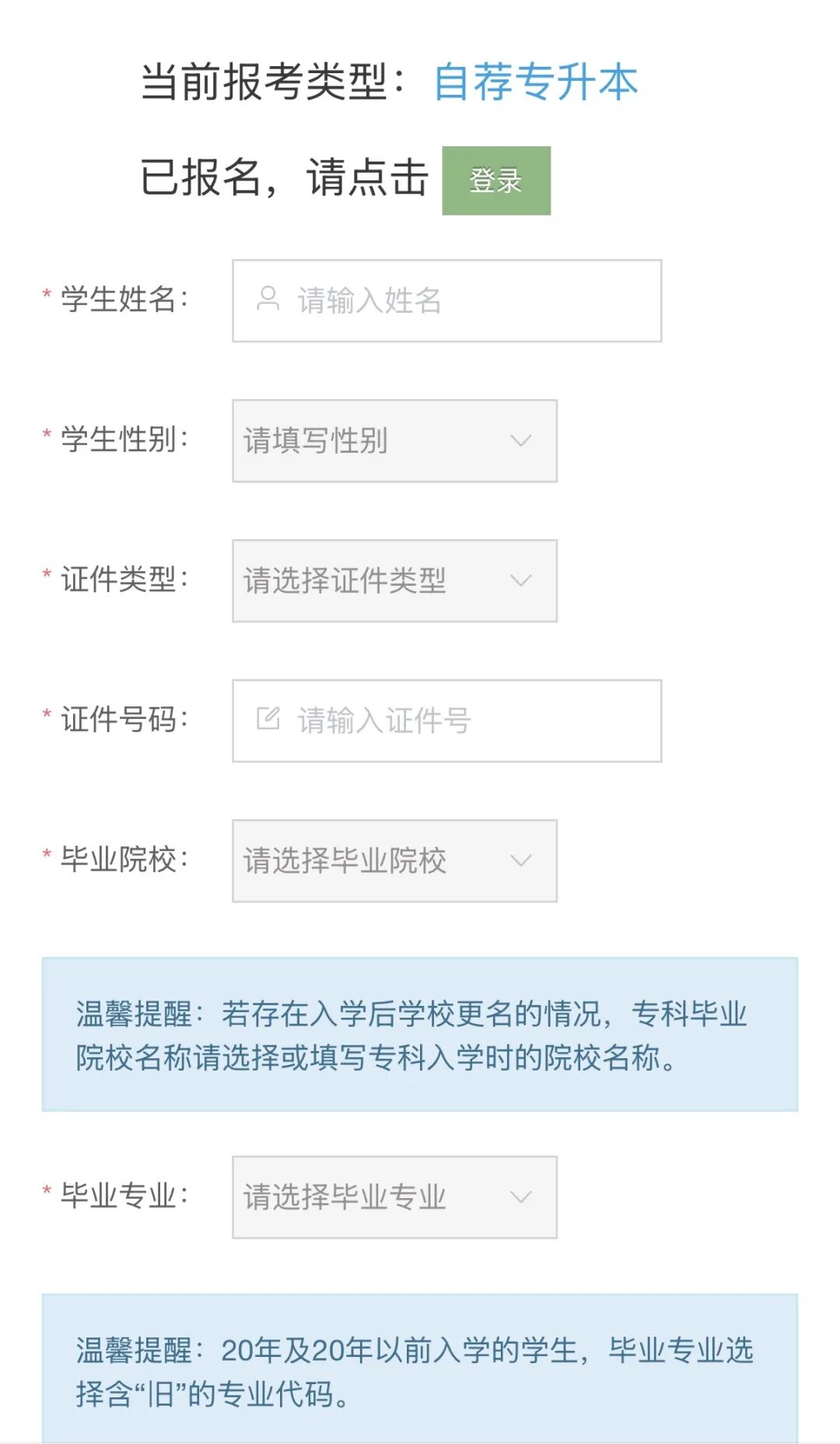Focus the 请输入姓名 text input
This screenshot has width=840, height=1444.
tap(467, 301)
